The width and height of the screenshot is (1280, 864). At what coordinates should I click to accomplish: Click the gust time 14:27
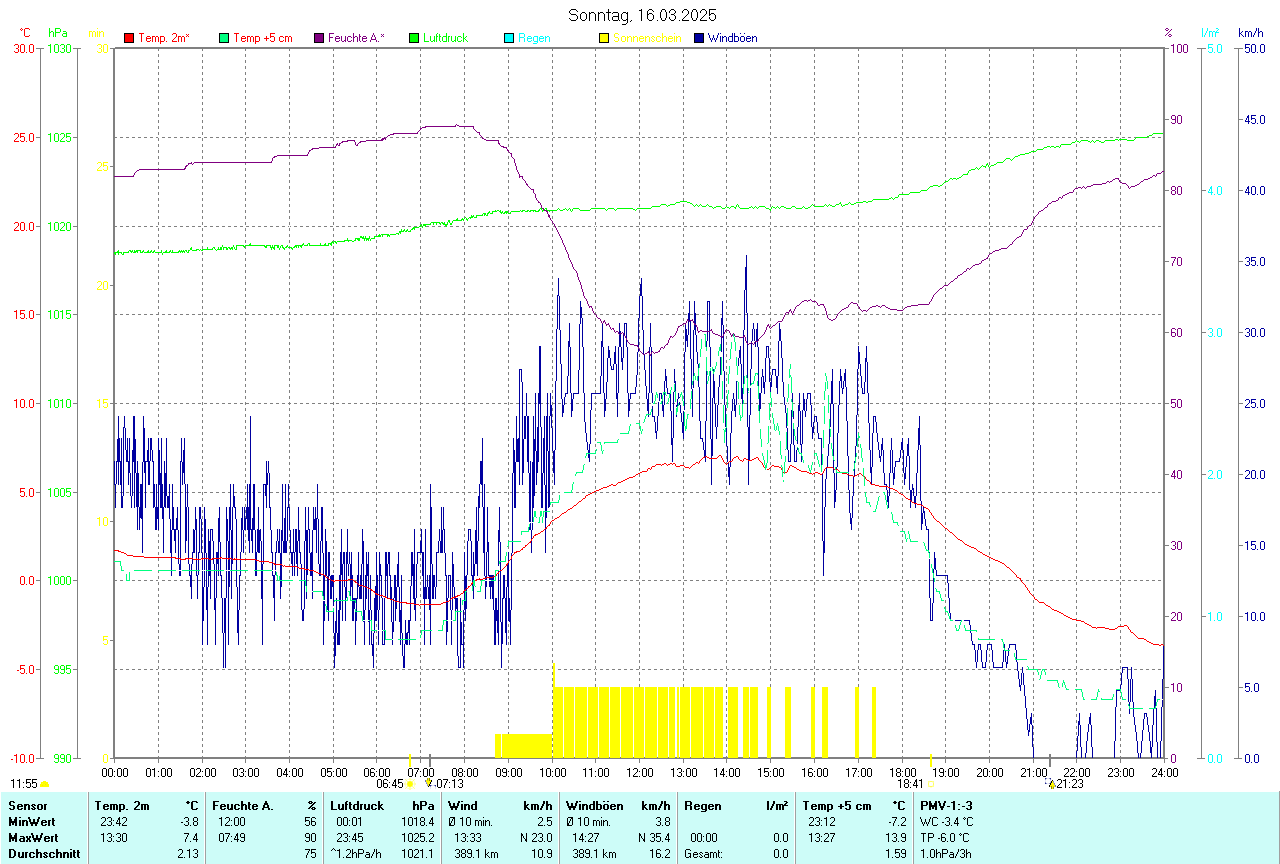point(585,838)
